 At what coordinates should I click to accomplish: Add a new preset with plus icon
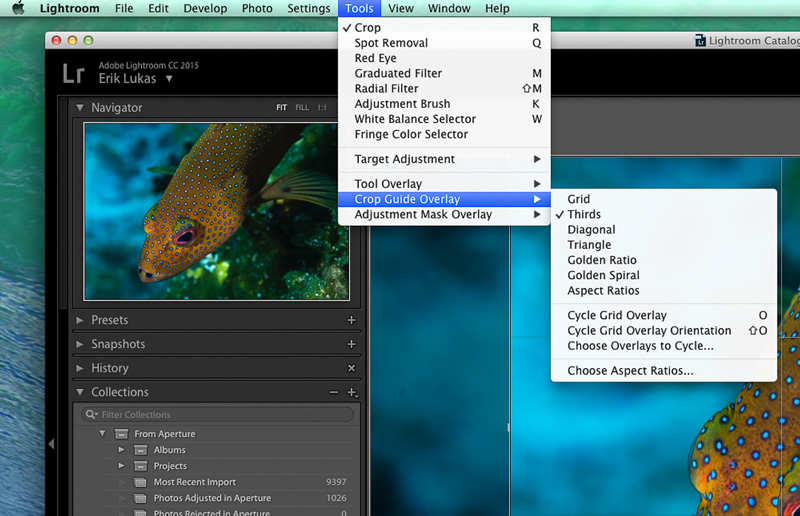351,320
